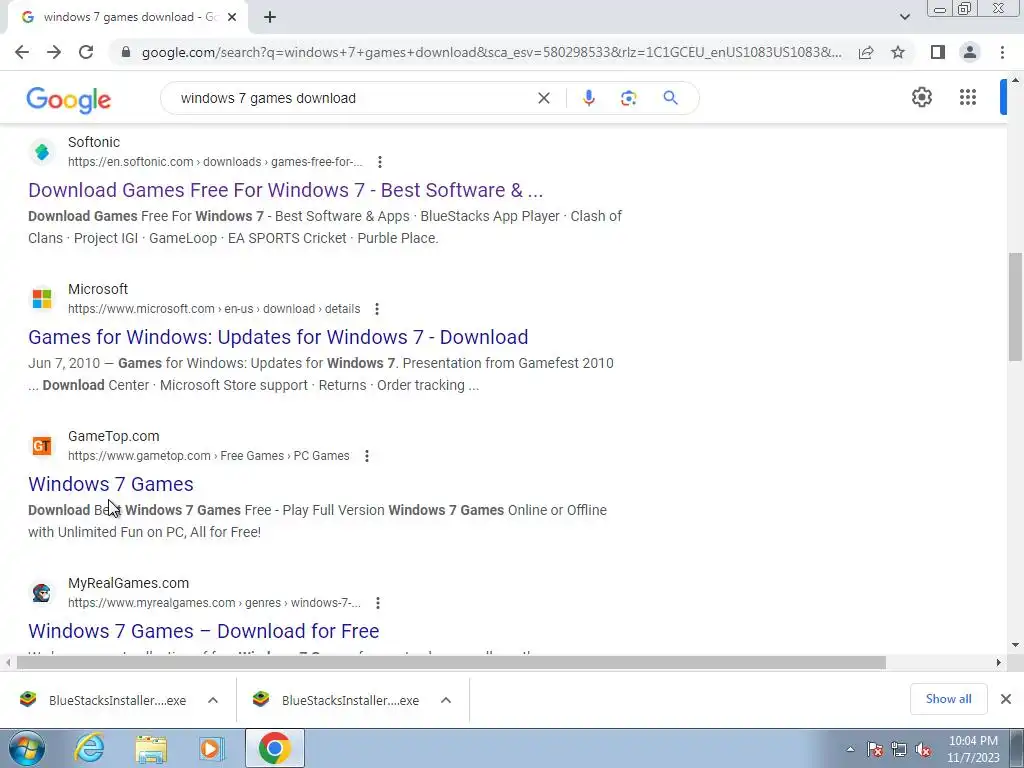
Task: Open Windows 7 Games – Download for Free
Action: click(x=204, y=631)
